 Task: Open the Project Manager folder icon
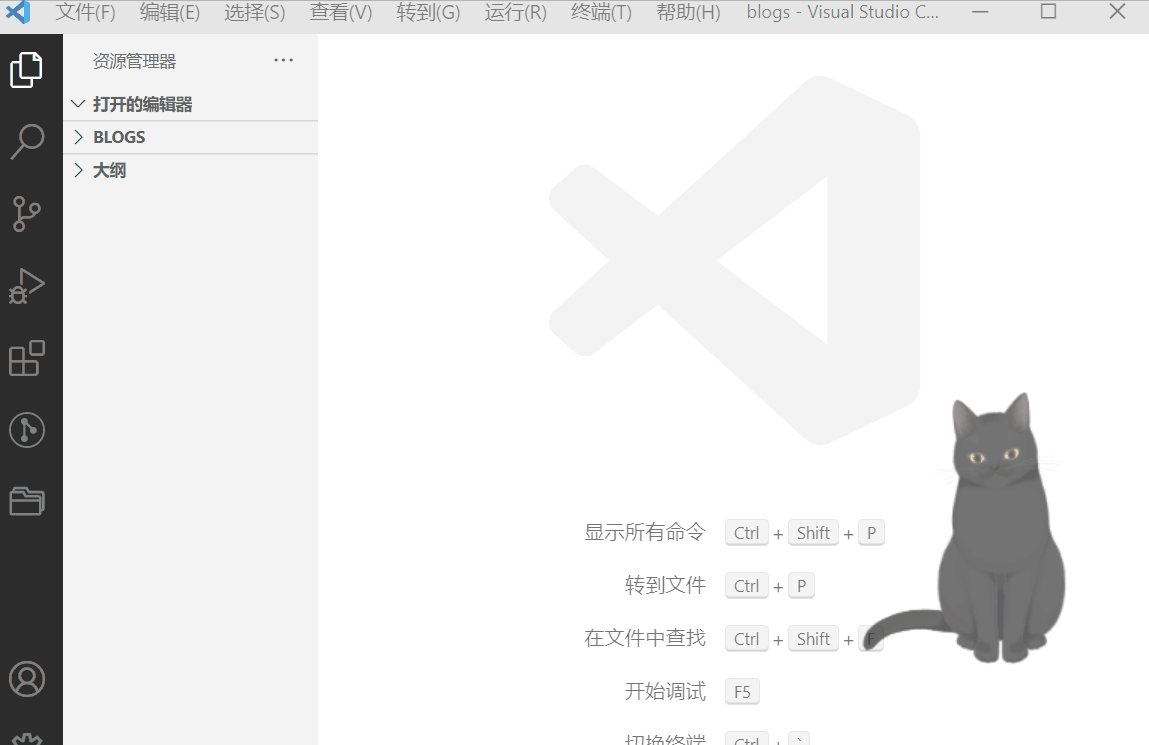tap(27, 502)
